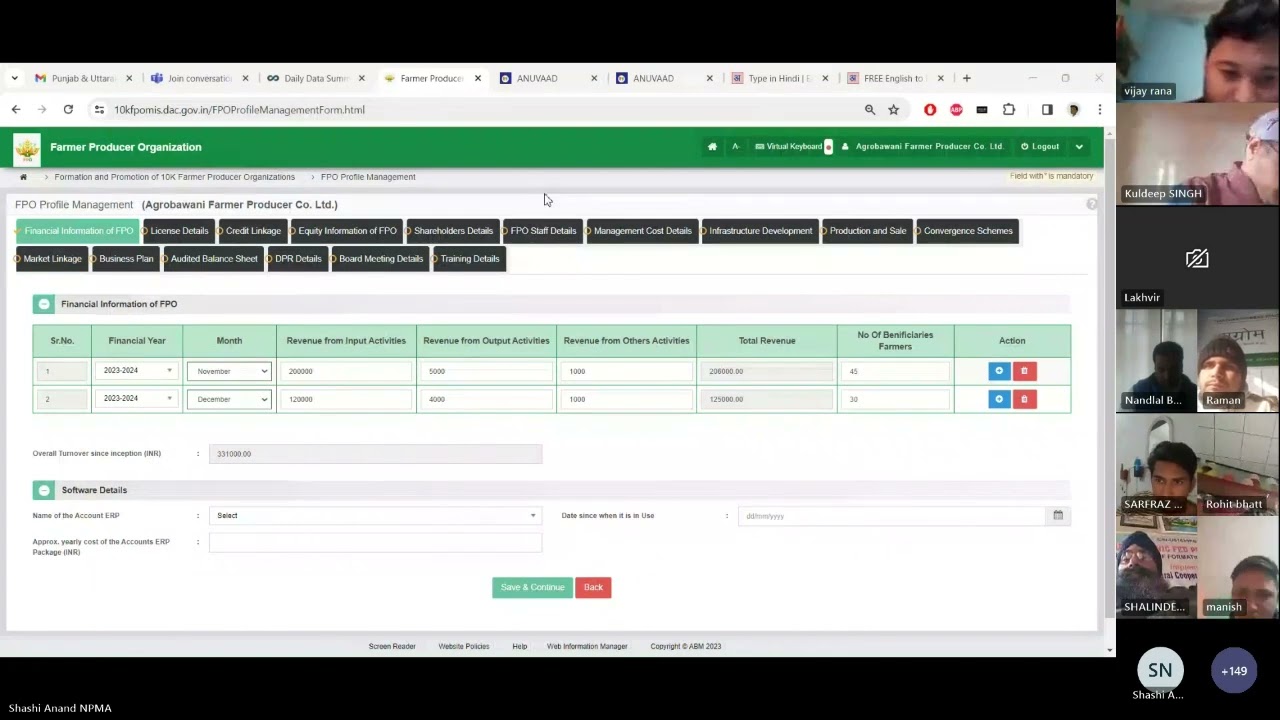Viewport: 1280px width, 720px height.
Task: Reload the page with the refresh icon
Action: point(68,110)
